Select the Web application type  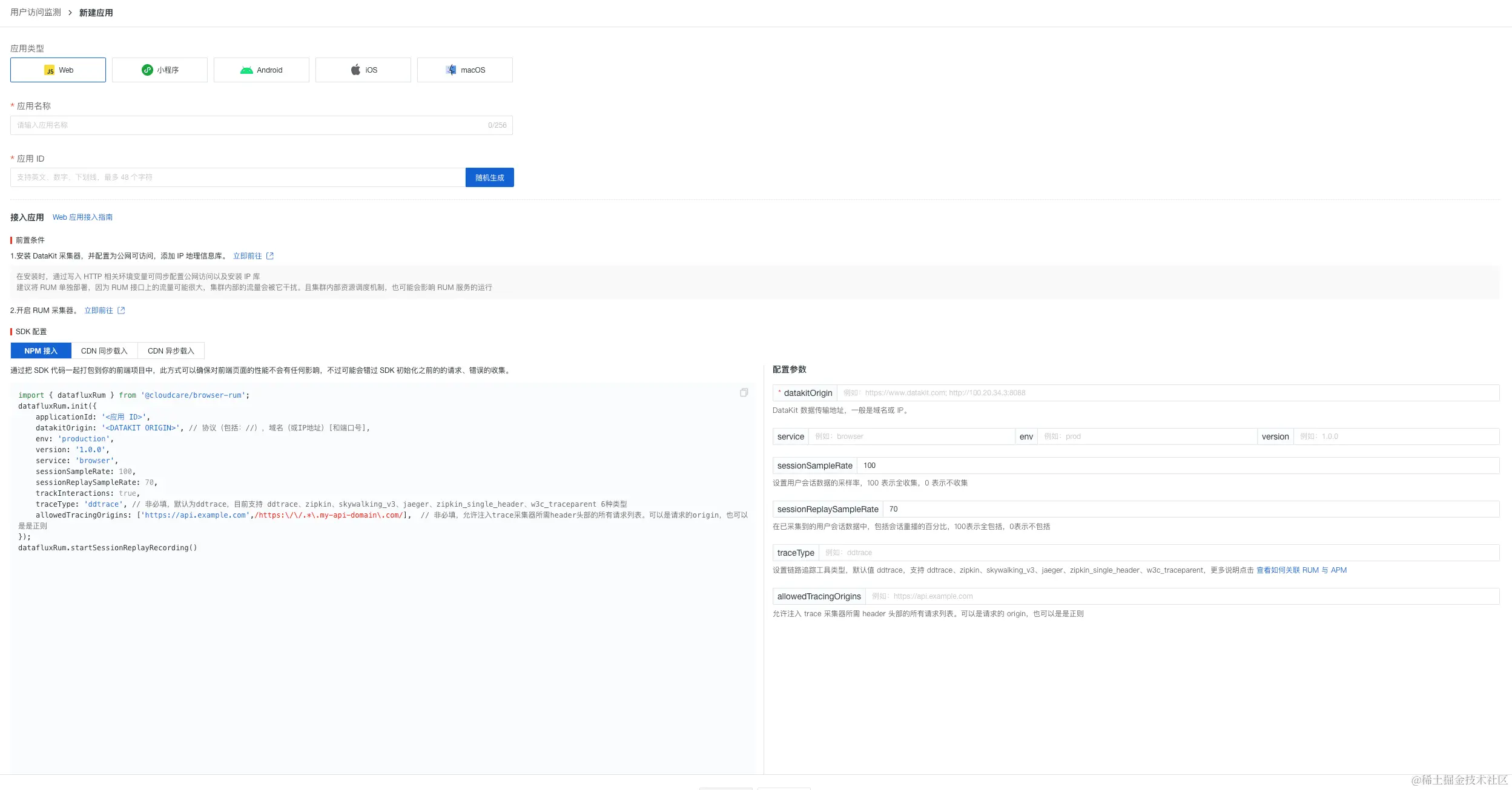pyautogui.click(x=58, y=70)
